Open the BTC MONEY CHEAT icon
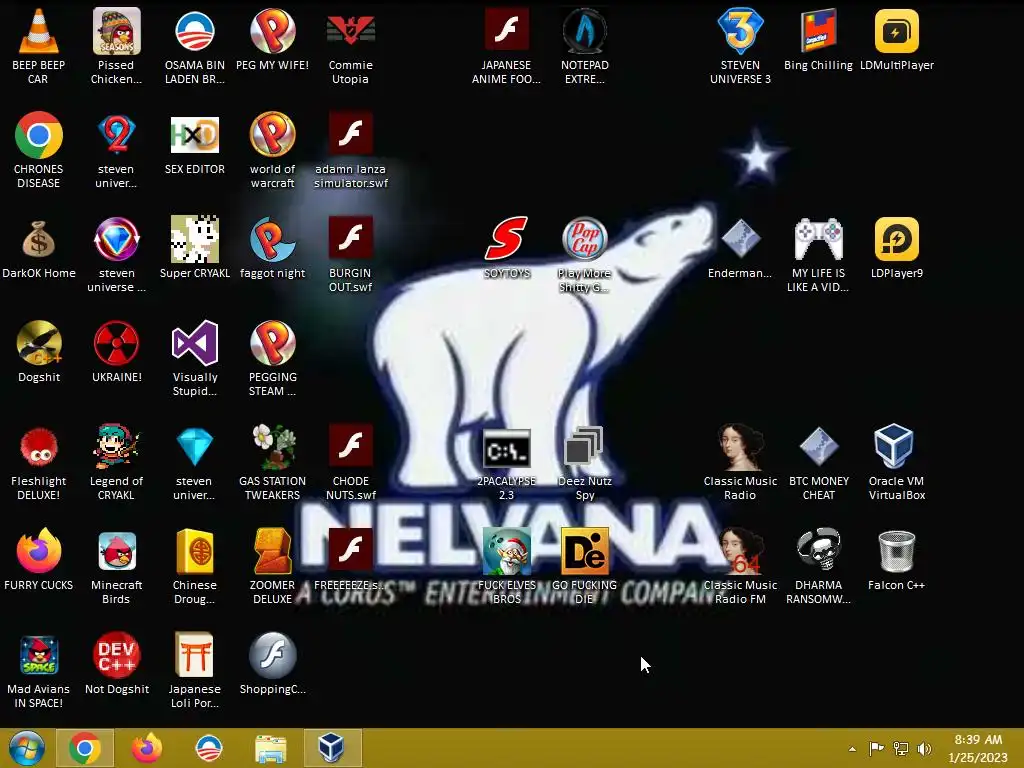 (x=818, y=447)
